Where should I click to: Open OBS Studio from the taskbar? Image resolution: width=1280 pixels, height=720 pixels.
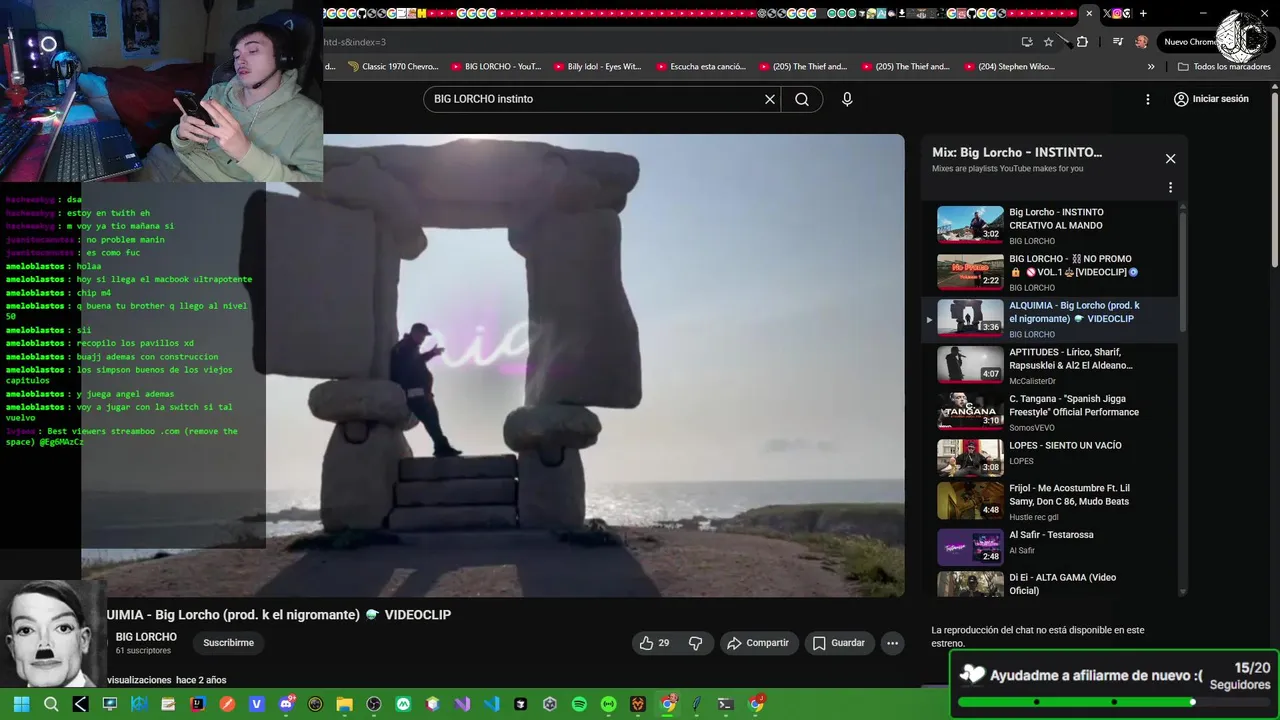[x=374, y=704]
